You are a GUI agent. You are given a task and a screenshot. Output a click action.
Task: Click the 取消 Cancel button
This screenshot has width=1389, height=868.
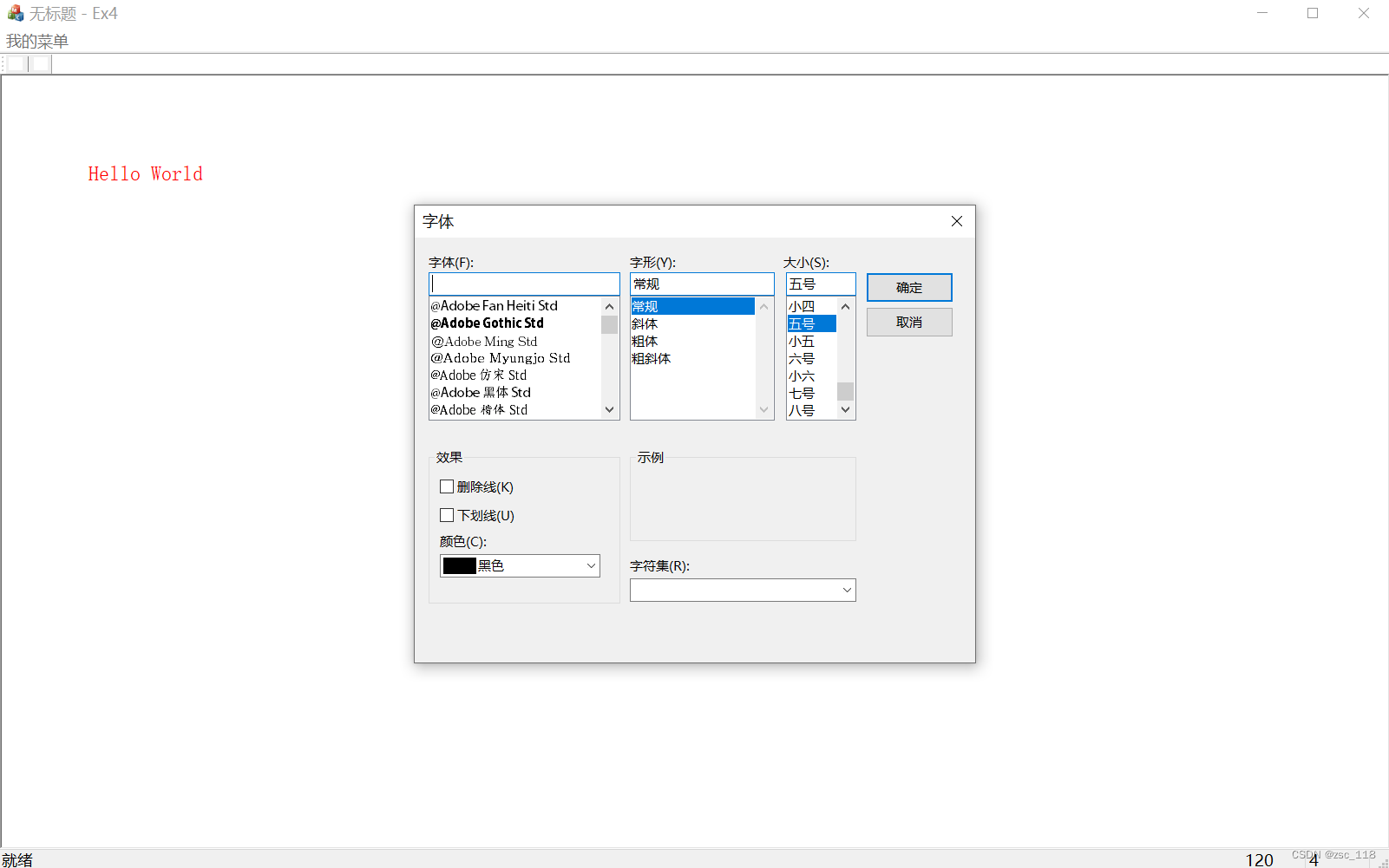pyautogui.click(x=909, y=322)
